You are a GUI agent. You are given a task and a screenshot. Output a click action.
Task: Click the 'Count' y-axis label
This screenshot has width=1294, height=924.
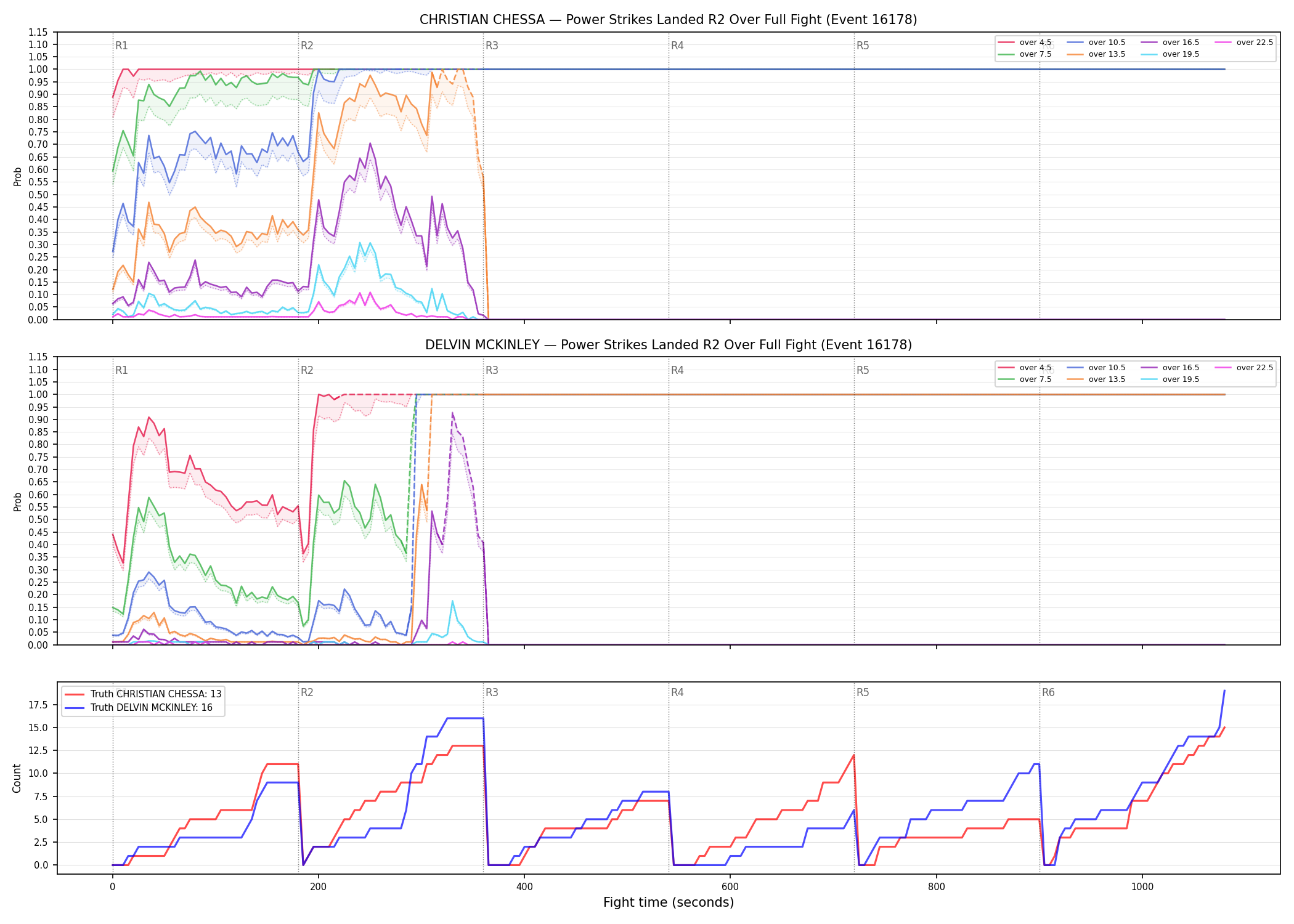[17, 778]
